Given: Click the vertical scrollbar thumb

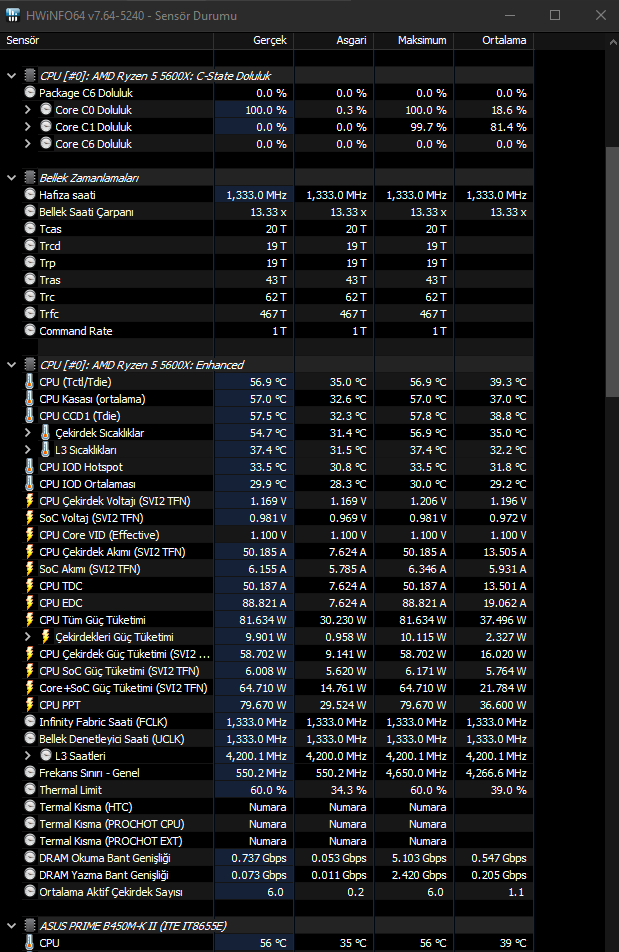Looking at the screenshot, I should point(612,272).
